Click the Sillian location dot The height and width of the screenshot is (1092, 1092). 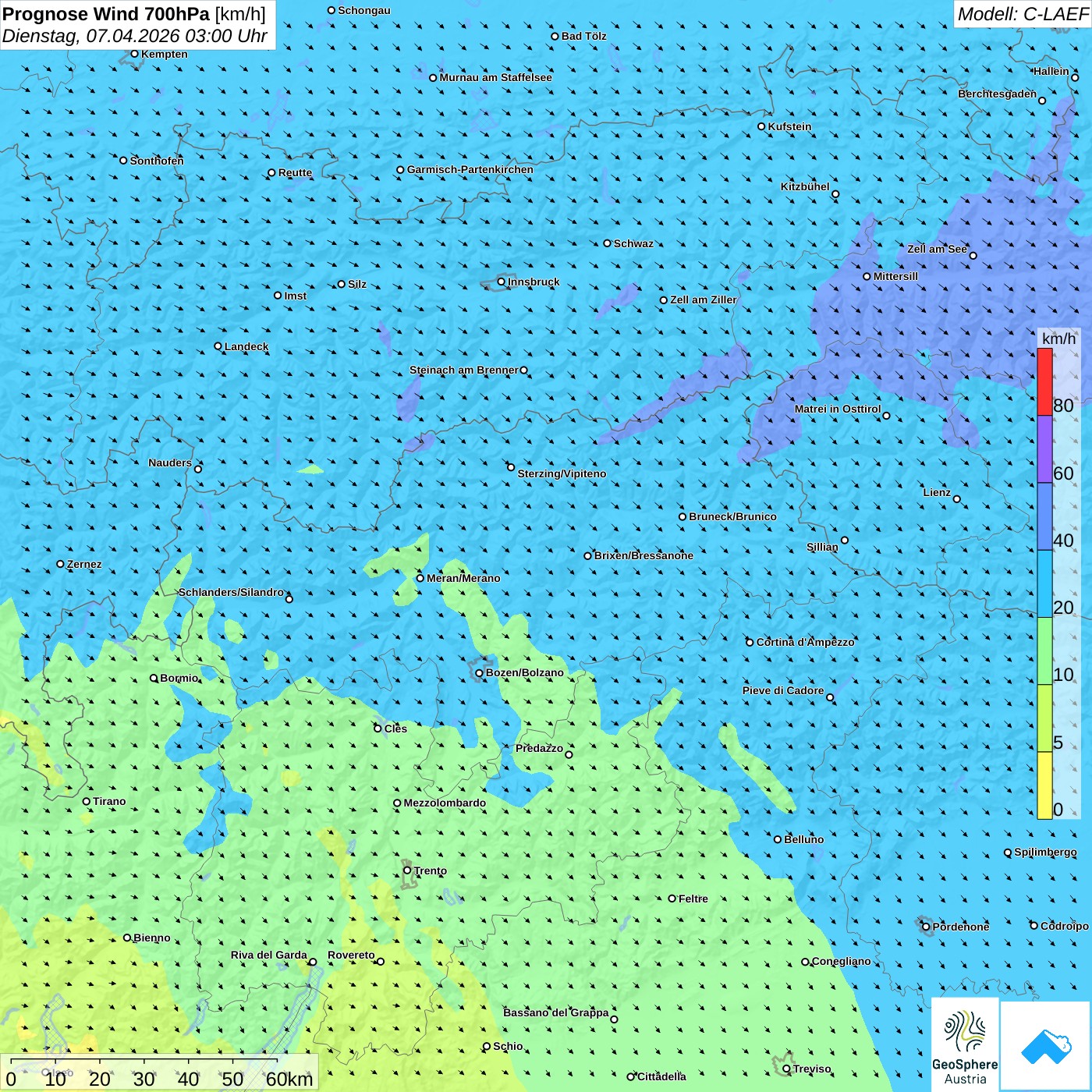(845, 540)
